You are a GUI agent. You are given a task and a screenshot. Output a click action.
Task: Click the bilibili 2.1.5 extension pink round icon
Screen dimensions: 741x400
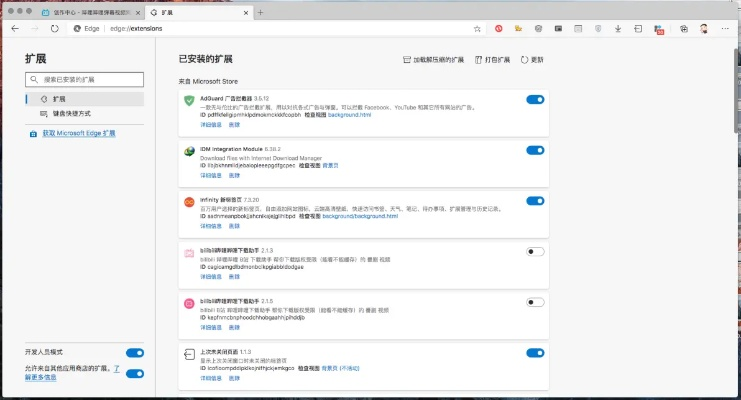[189, 304]
